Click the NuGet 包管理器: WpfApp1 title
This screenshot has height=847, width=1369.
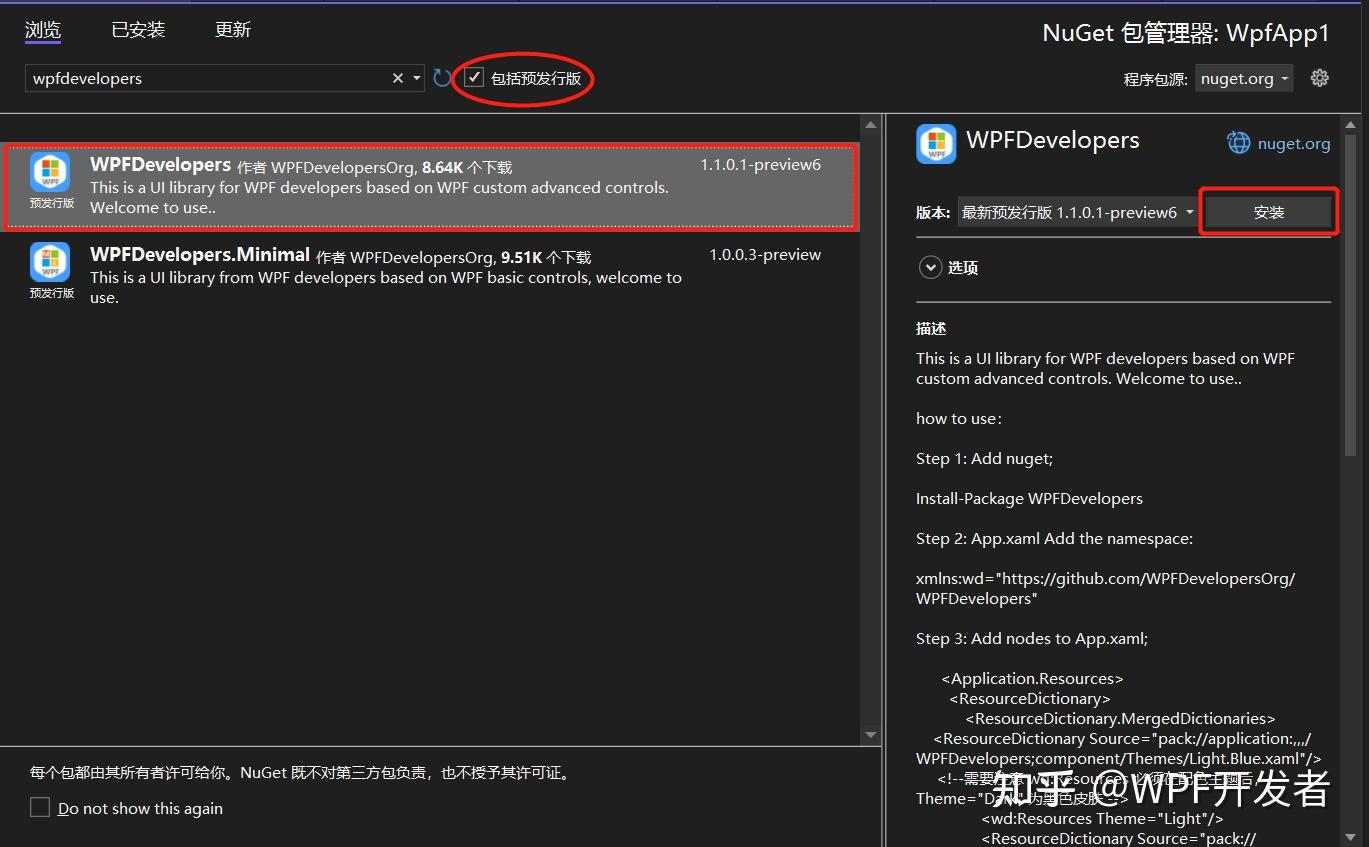tap(1186, 33)
